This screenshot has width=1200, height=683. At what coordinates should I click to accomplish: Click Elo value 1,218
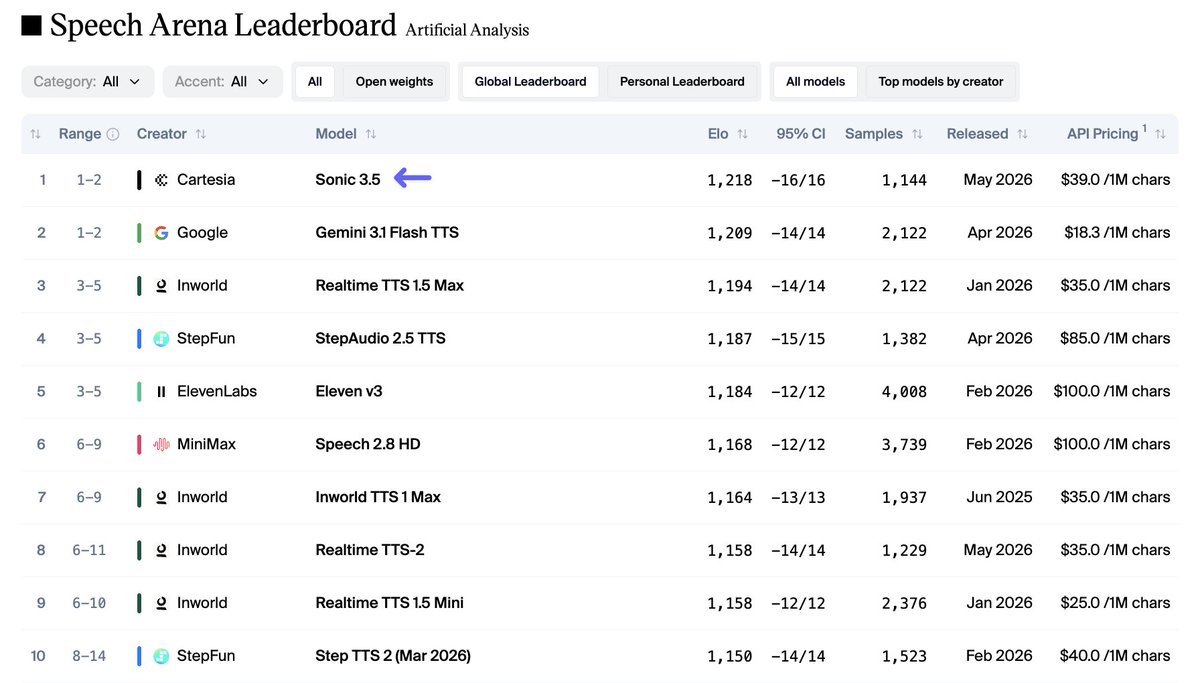tap(730, 180)
